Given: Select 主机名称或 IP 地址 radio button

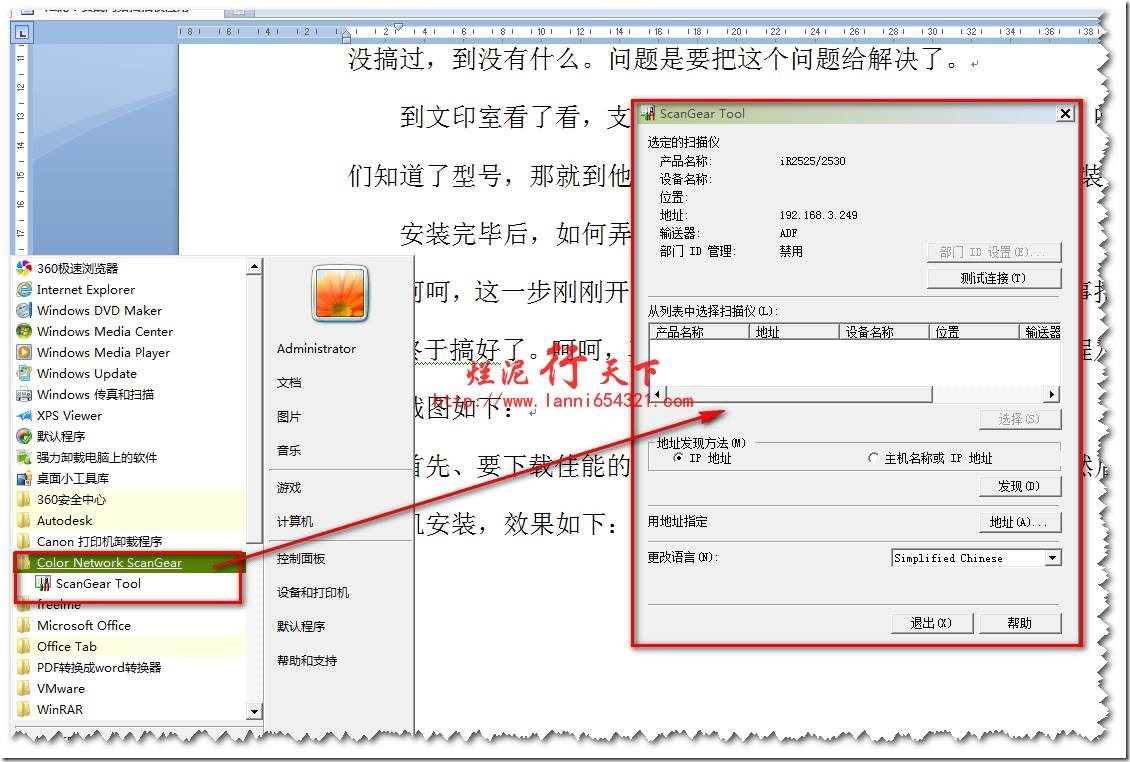Looking at the screenshot, I should click(873, 458).
